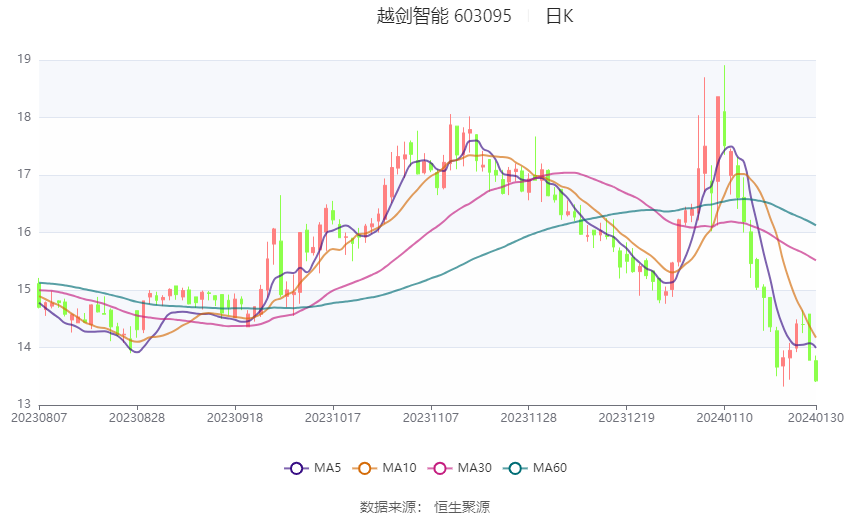The height and width of the screenshot is (517, 850).
Task: Toggle the MA5 legend series
Action: pos(313,468)
